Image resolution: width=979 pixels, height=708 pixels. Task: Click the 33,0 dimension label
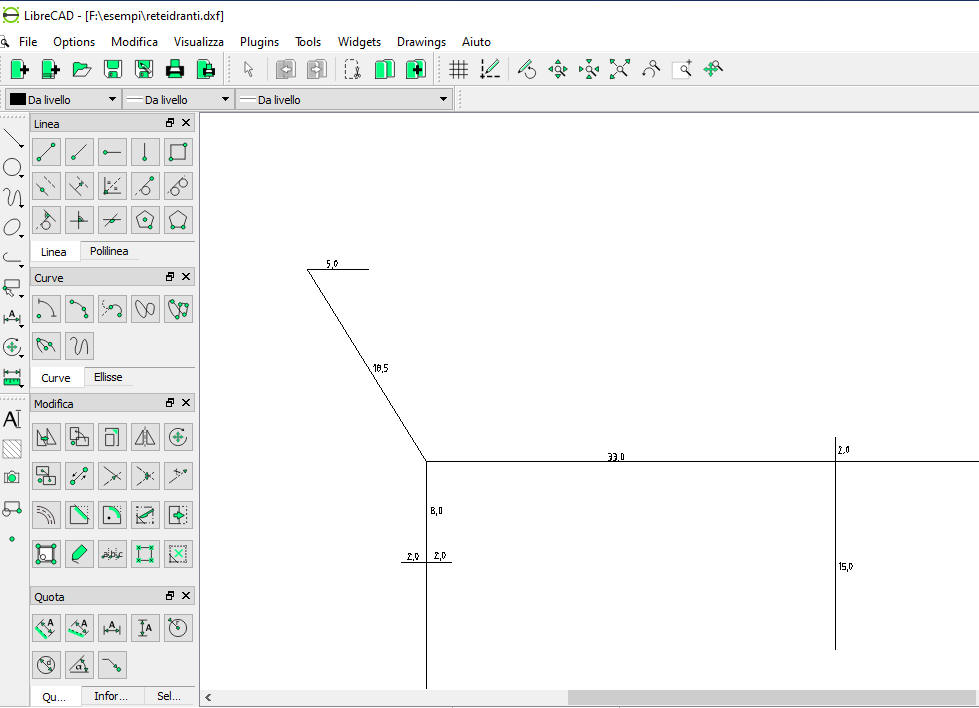(x=616, y=457)
